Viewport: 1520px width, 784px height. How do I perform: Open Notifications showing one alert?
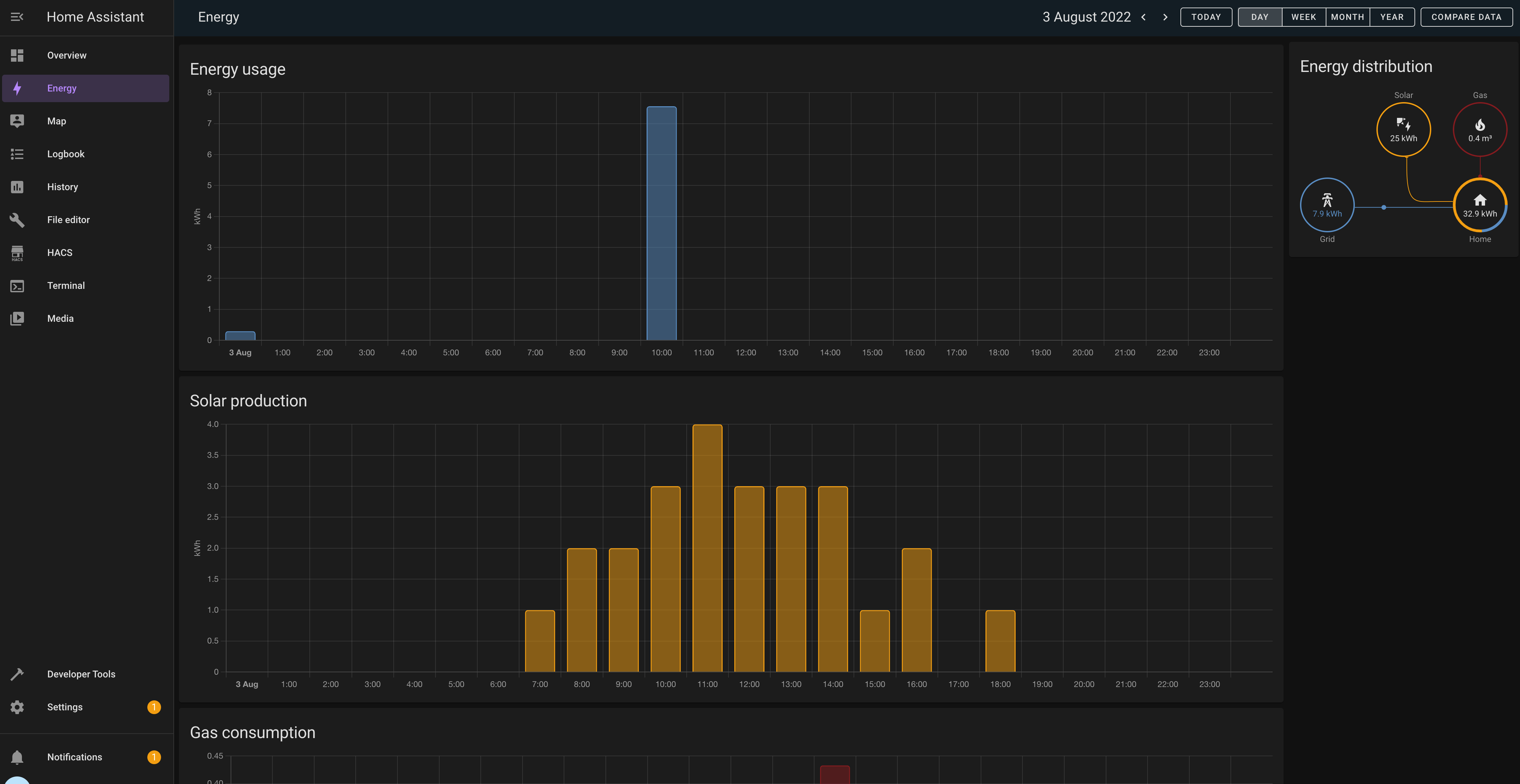point(74,757)
